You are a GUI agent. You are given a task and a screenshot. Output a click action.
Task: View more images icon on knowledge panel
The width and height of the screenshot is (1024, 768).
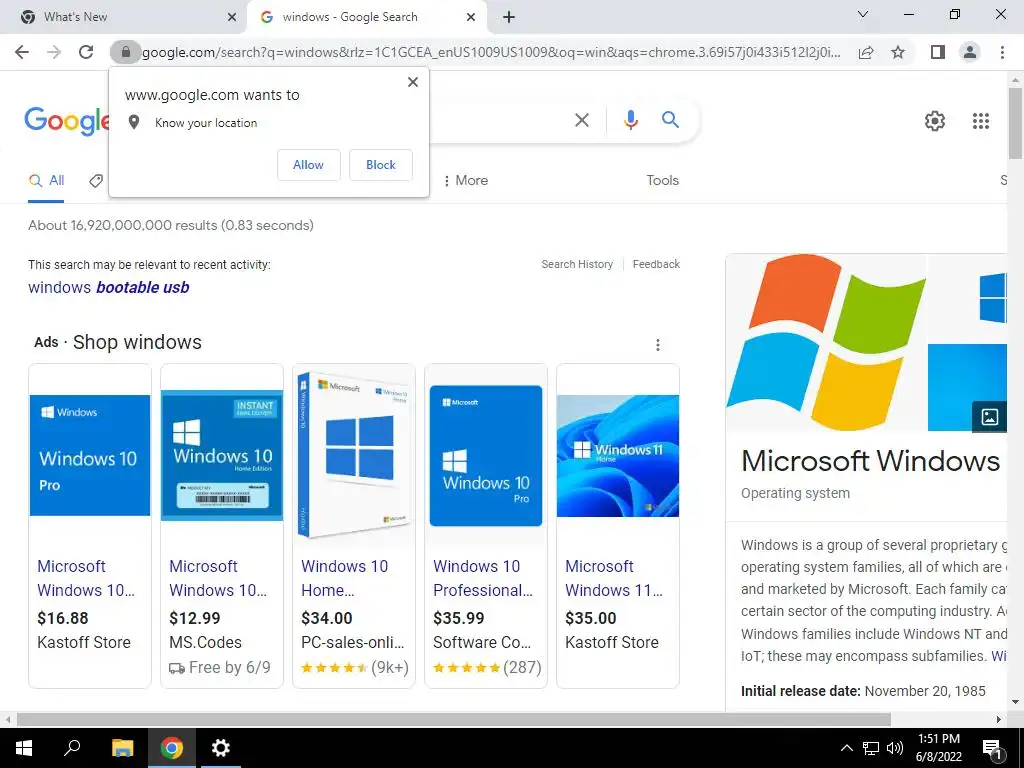[x=989, y=417]
